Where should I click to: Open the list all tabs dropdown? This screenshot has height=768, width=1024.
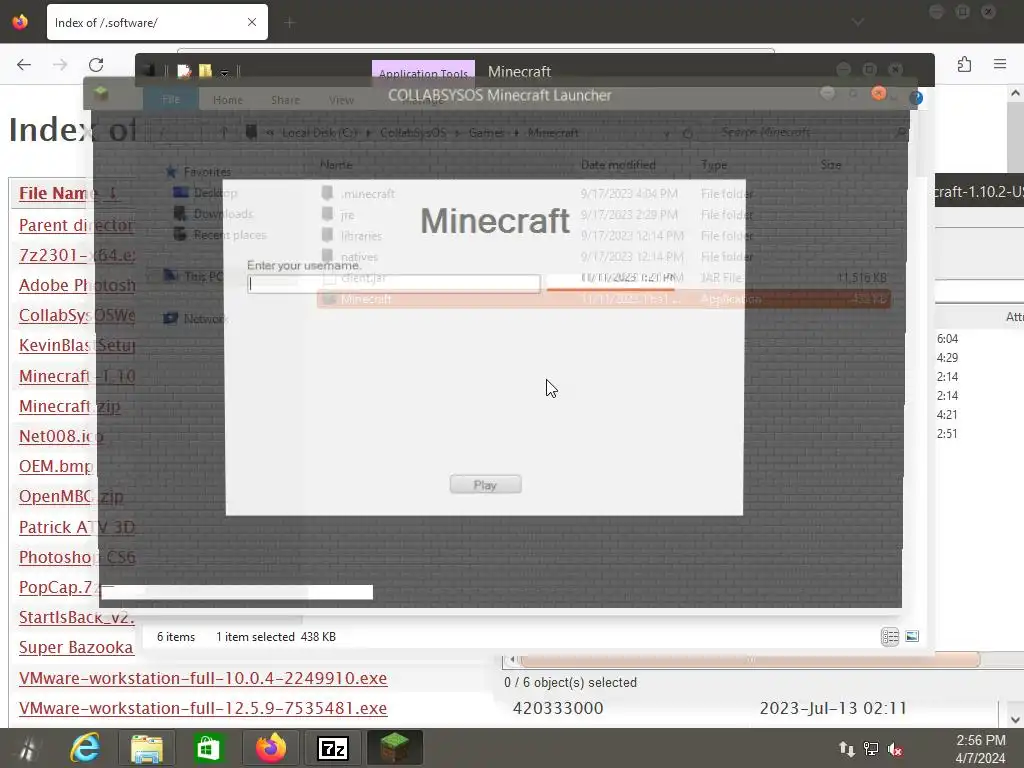[x=857, y=22]
